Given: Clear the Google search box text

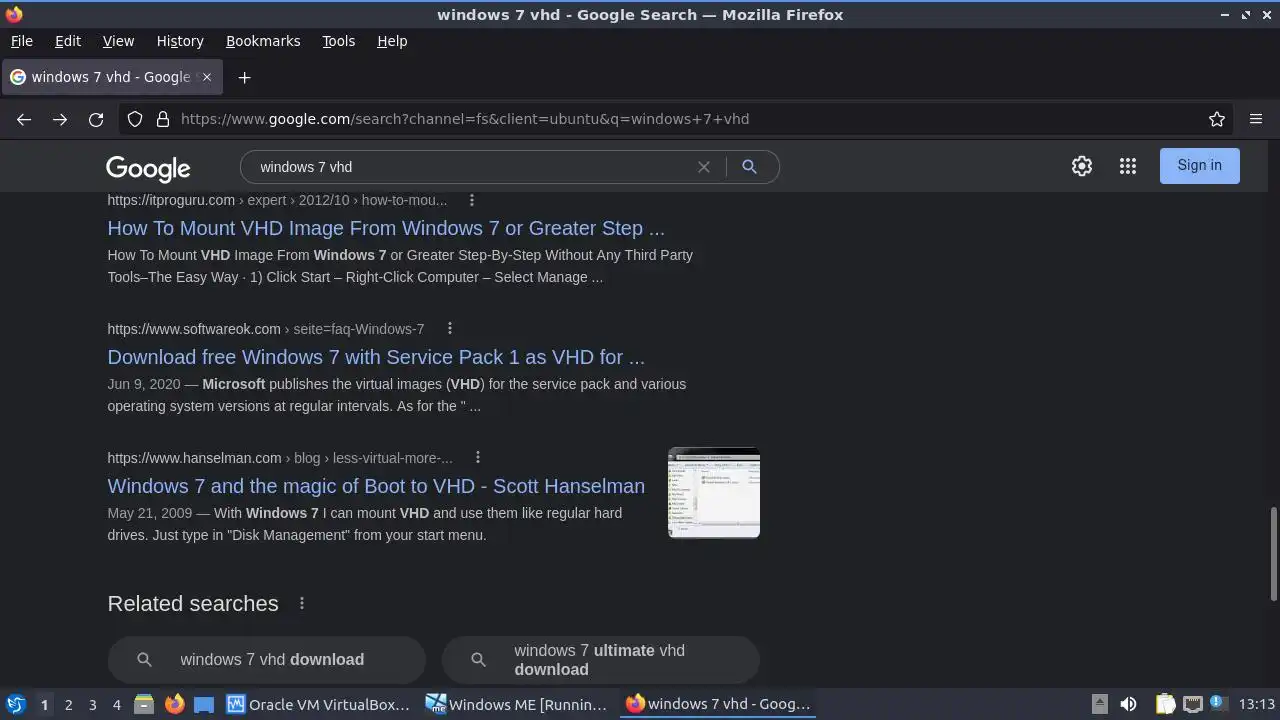Looking at the screenshot, I should 704,167.
